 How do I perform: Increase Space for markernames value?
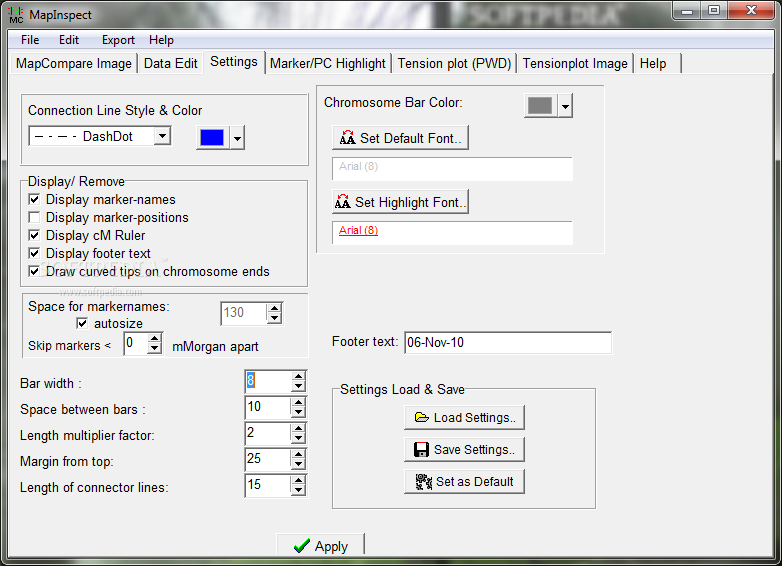(x=274, y=309)
